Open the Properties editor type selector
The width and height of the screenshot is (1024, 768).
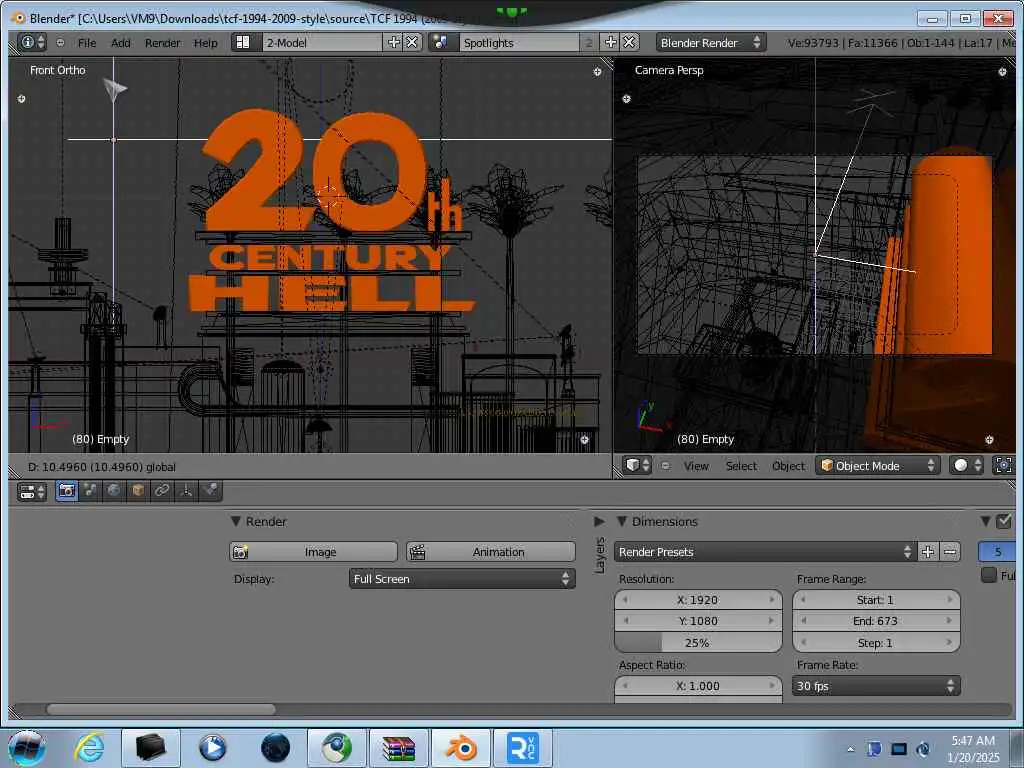(31, 491)
